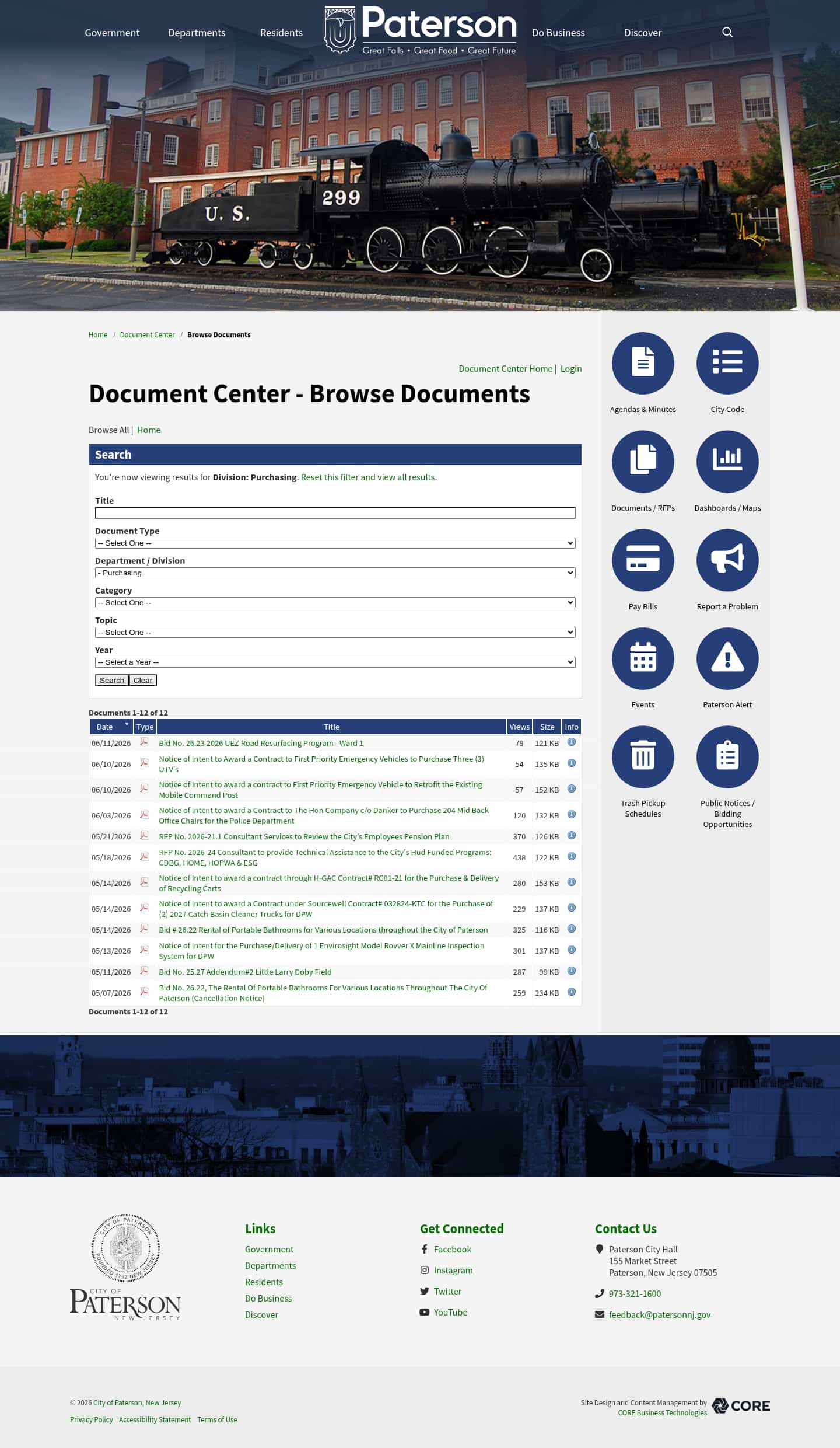
Task: Open the Pay Bills circle icon
Action: click(x=643, y=560)
